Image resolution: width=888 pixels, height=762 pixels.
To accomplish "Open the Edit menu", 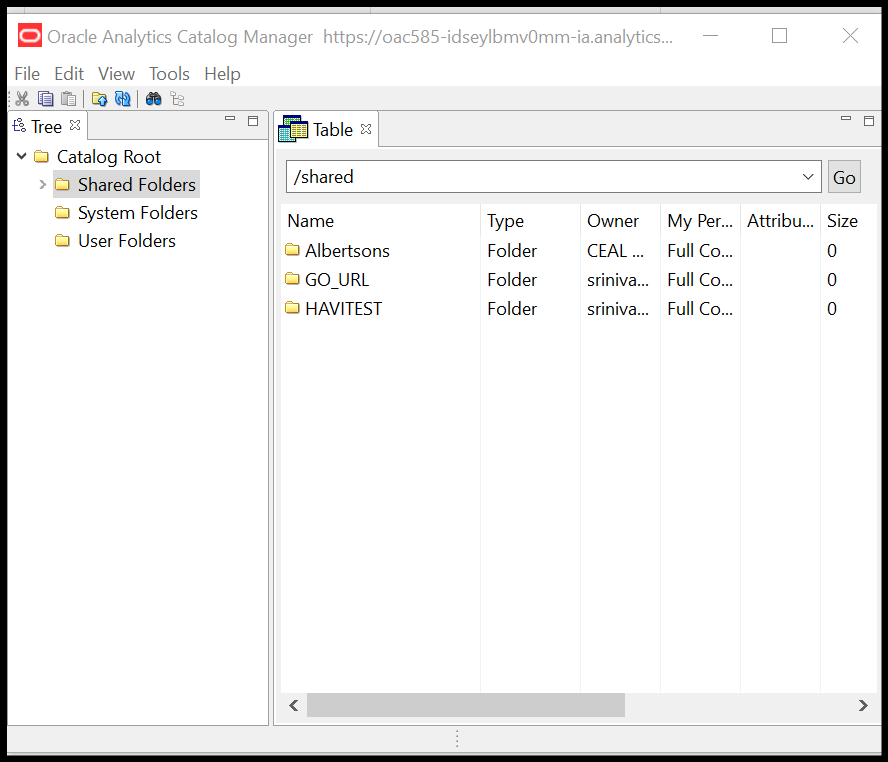I will (69, 74).
